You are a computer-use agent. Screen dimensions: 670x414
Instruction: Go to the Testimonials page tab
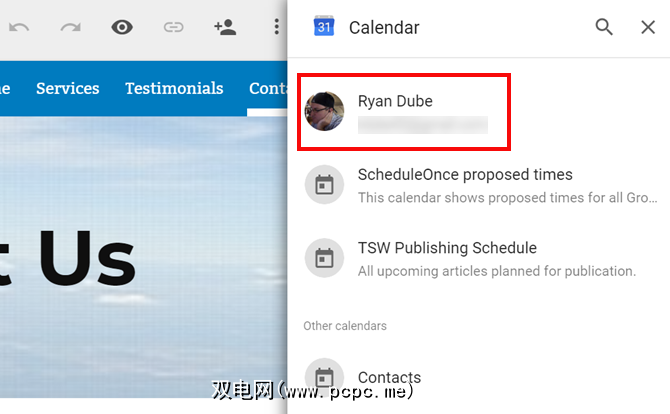(174, 88)
